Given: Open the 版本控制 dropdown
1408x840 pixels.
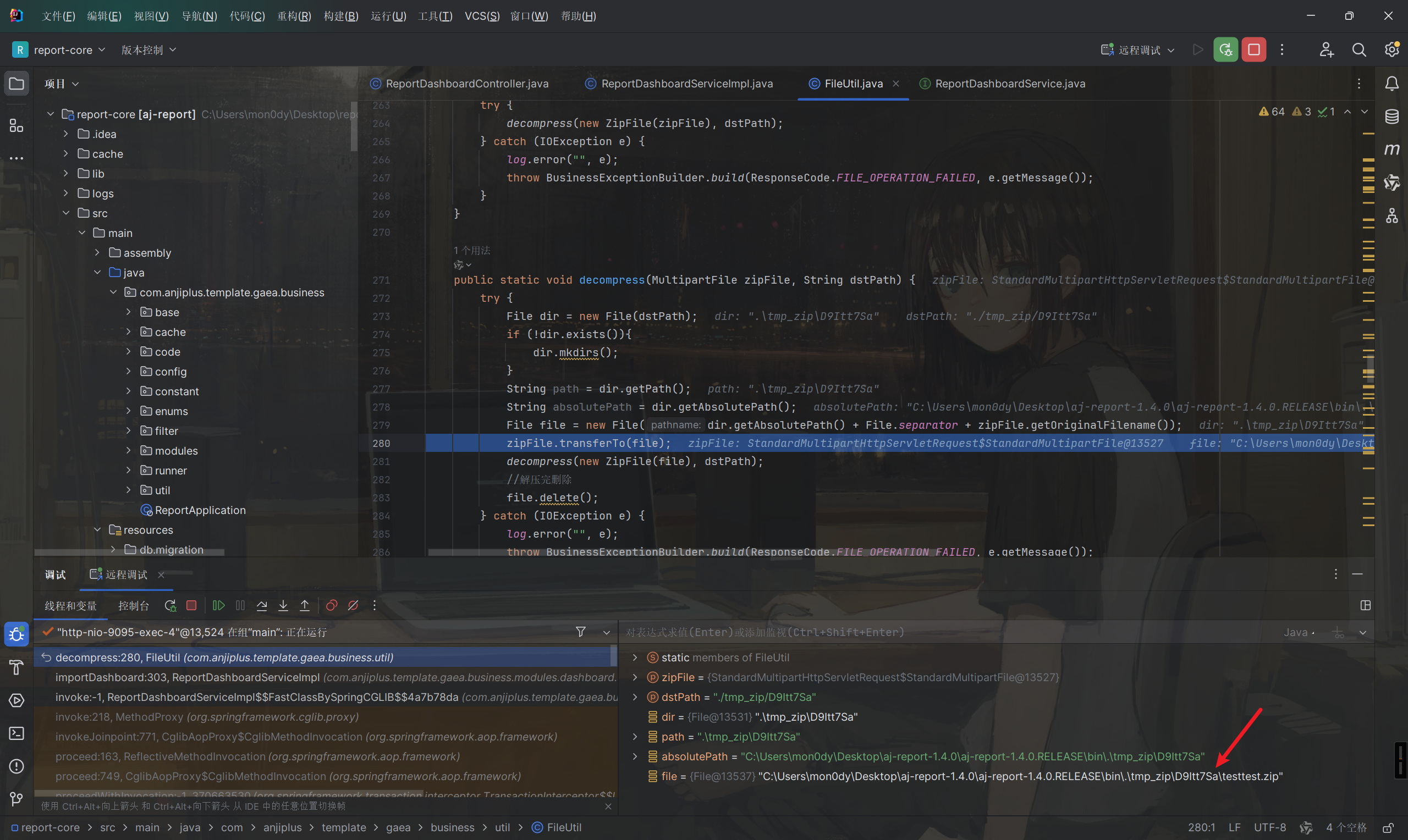Looking at the screenshot, I should (149, 50).
